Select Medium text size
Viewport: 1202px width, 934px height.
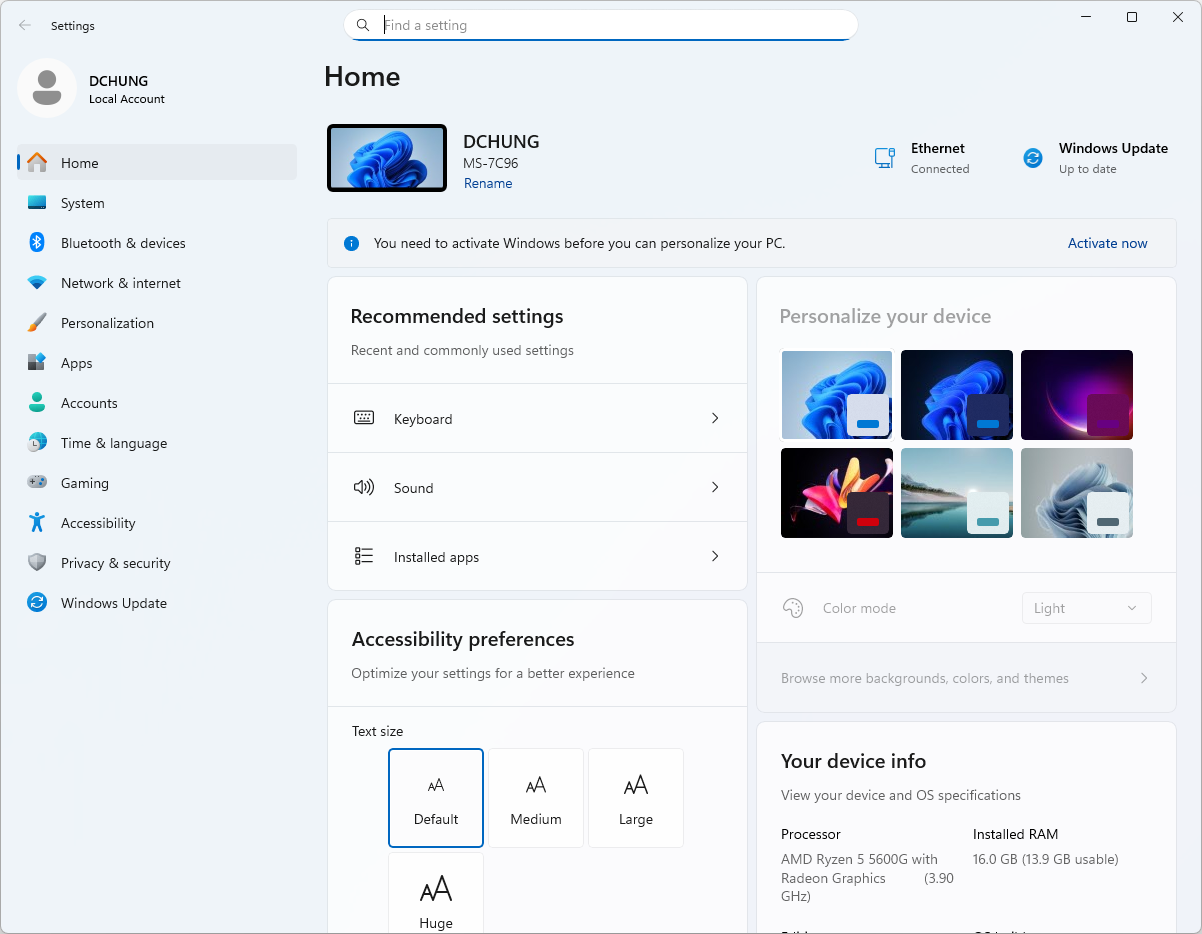(x=536, y=798)
